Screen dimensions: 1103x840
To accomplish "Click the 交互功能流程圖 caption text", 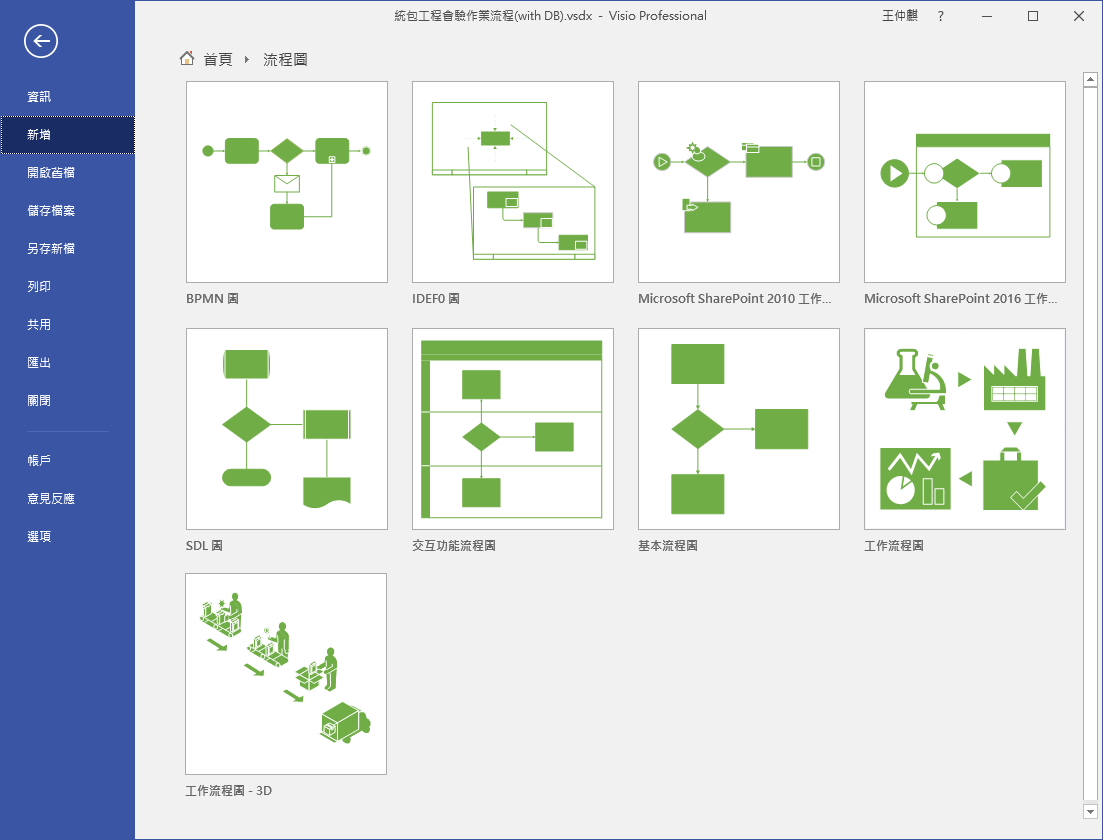I will pos(454,545).
